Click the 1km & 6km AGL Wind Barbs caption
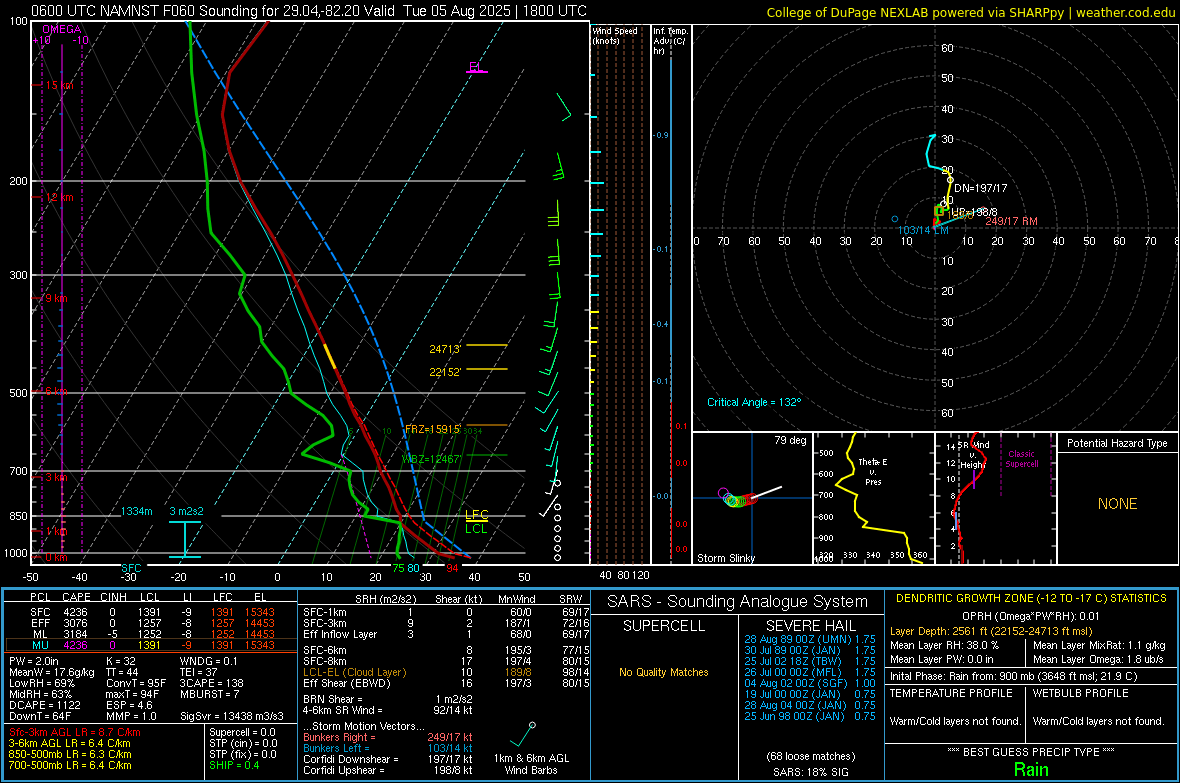 (x=531, y=764)
